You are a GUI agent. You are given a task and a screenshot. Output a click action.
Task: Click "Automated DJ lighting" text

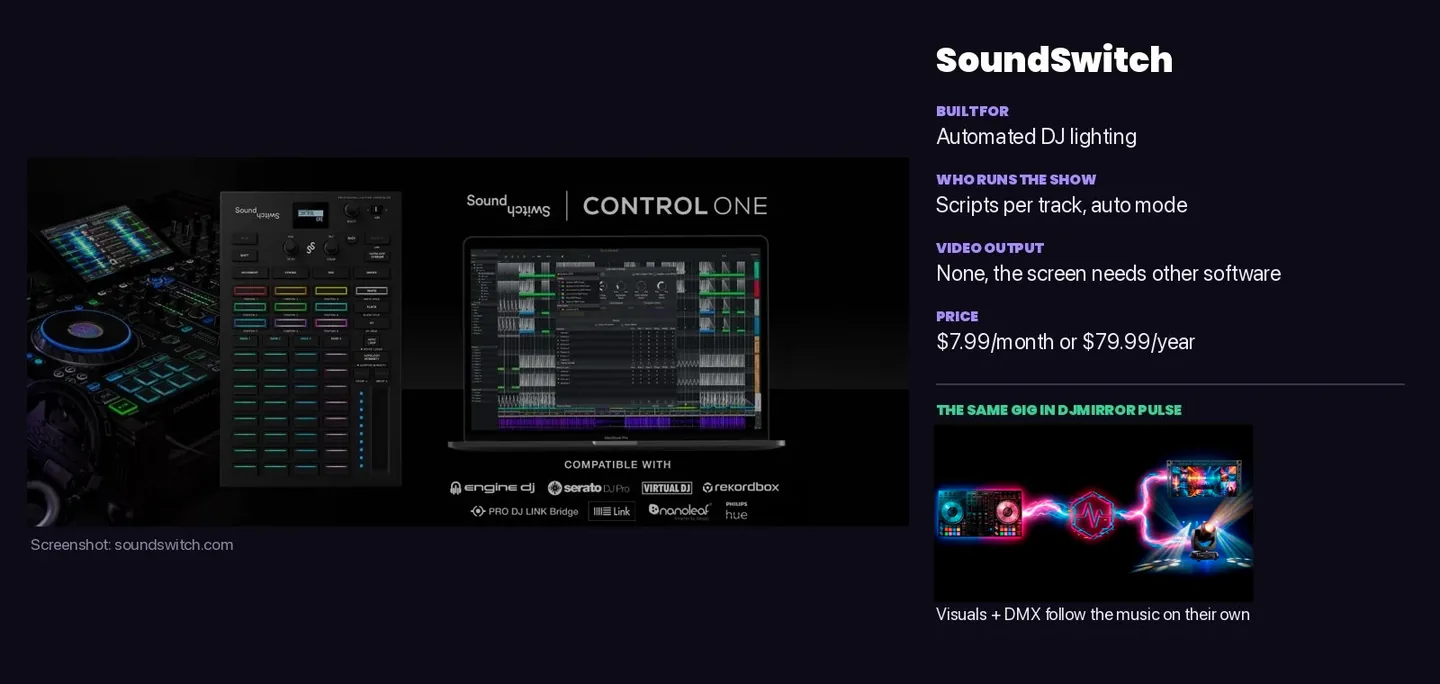coord(1036,137)
